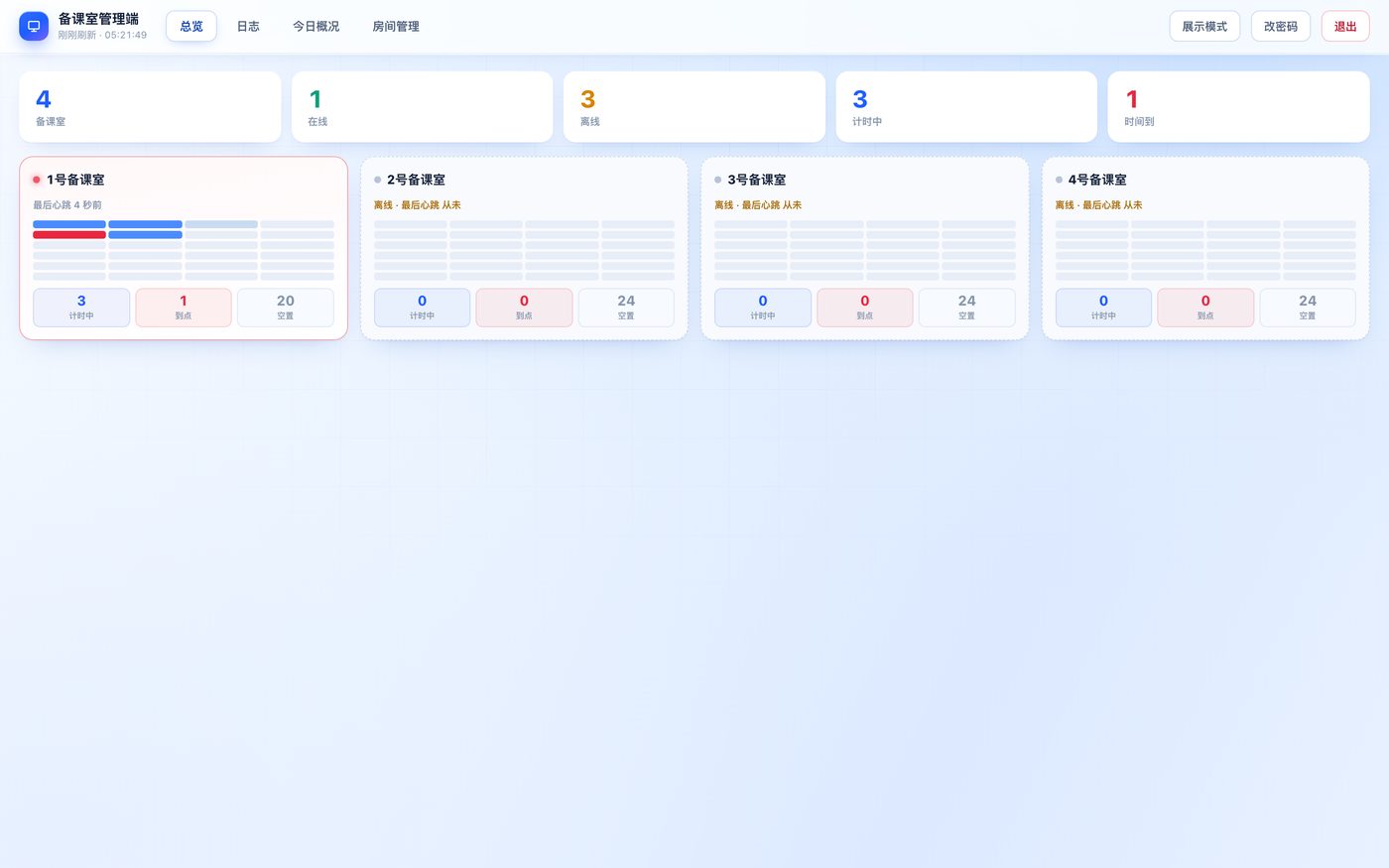This screenshot has height=868, width=1389.
Task: Click the red seat bar in 1号备课室
Action: pyautogui.click(x=69, y=235)
